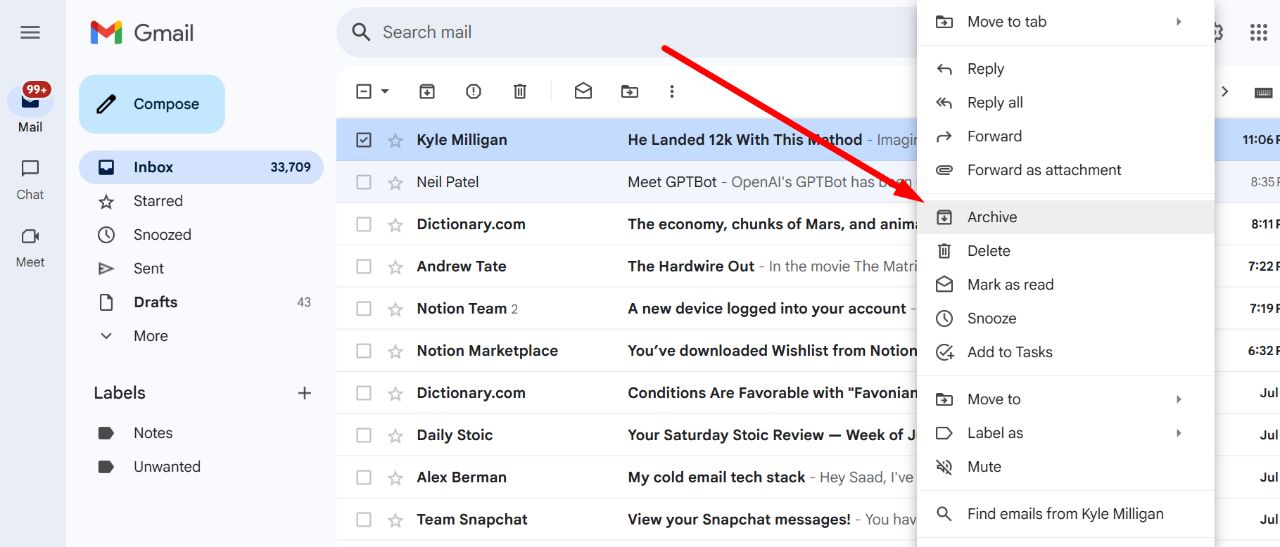Open email 'The economy, chunks of Mars'

(772, 224)
